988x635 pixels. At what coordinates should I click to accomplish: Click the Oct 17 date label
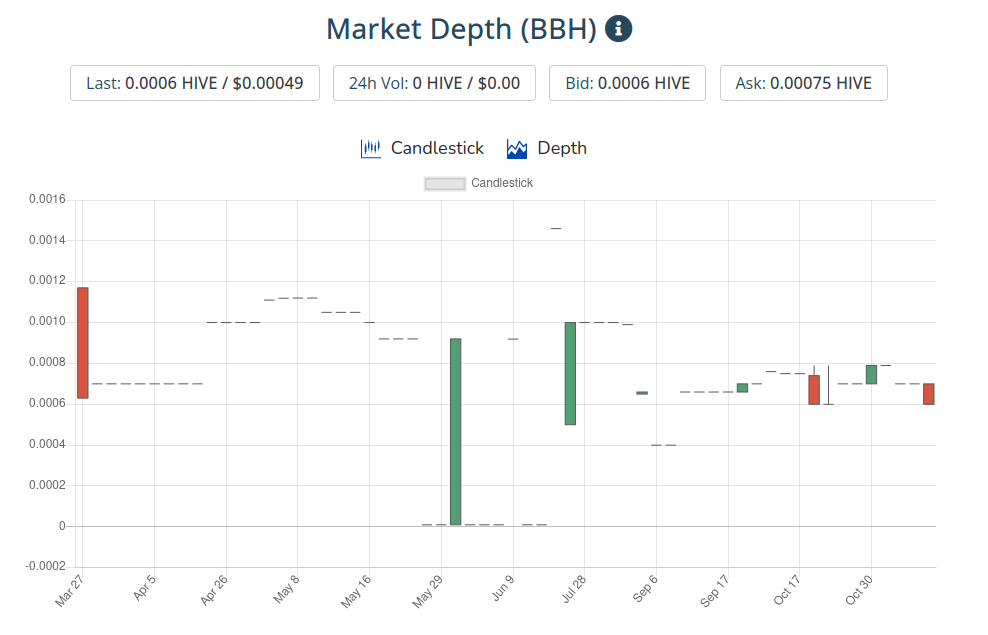point(787,590)
